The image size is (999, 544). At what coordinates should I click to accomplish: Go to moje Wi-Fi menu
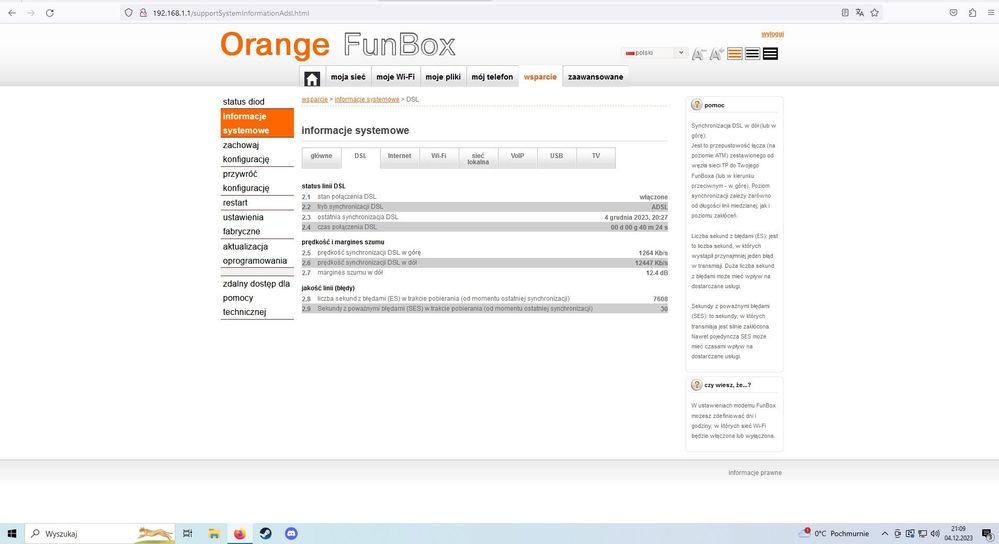point(395,77)
